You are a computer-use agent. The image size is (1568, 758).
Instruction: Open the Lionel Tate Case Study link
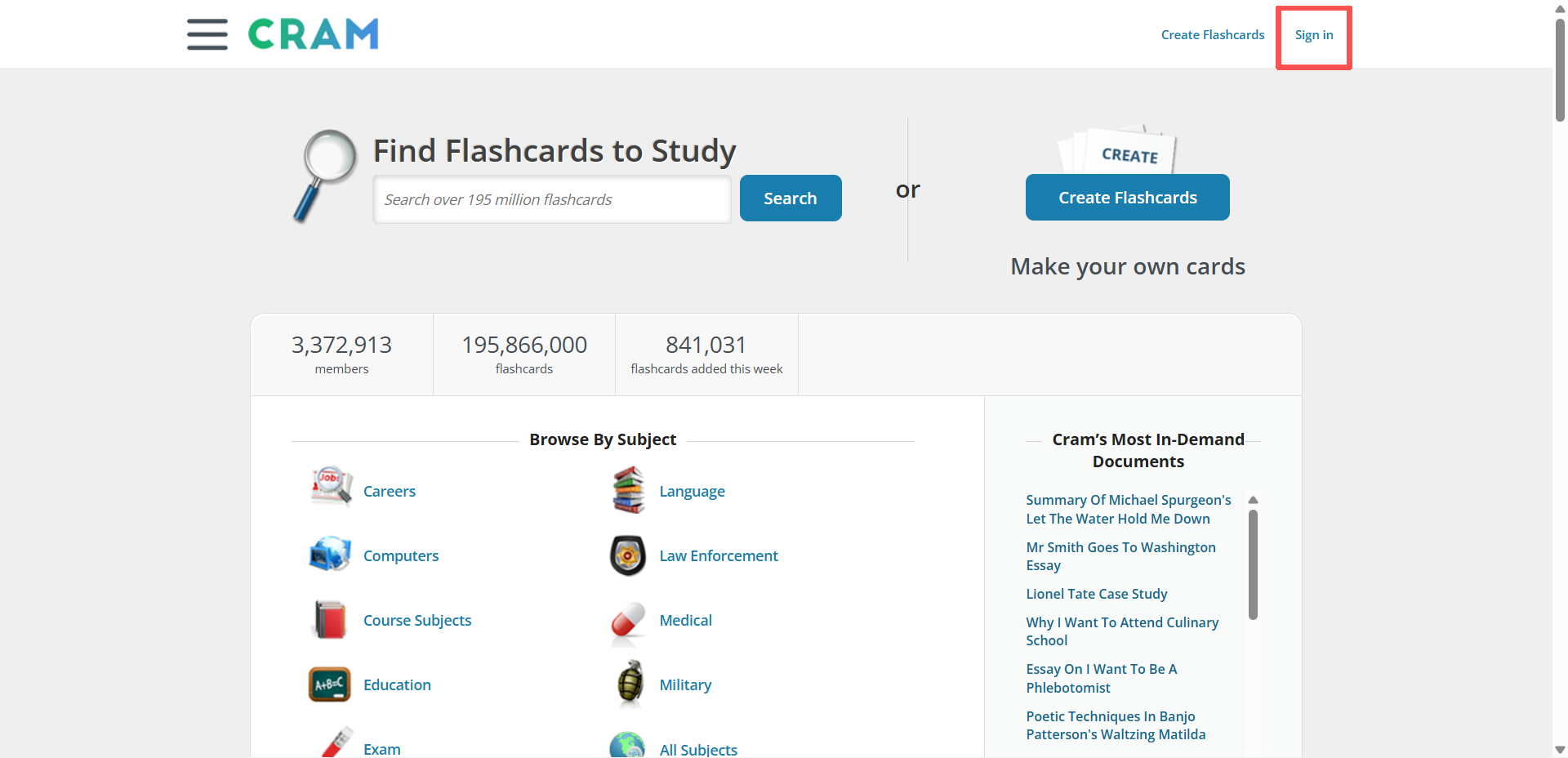pos(1097,594)
